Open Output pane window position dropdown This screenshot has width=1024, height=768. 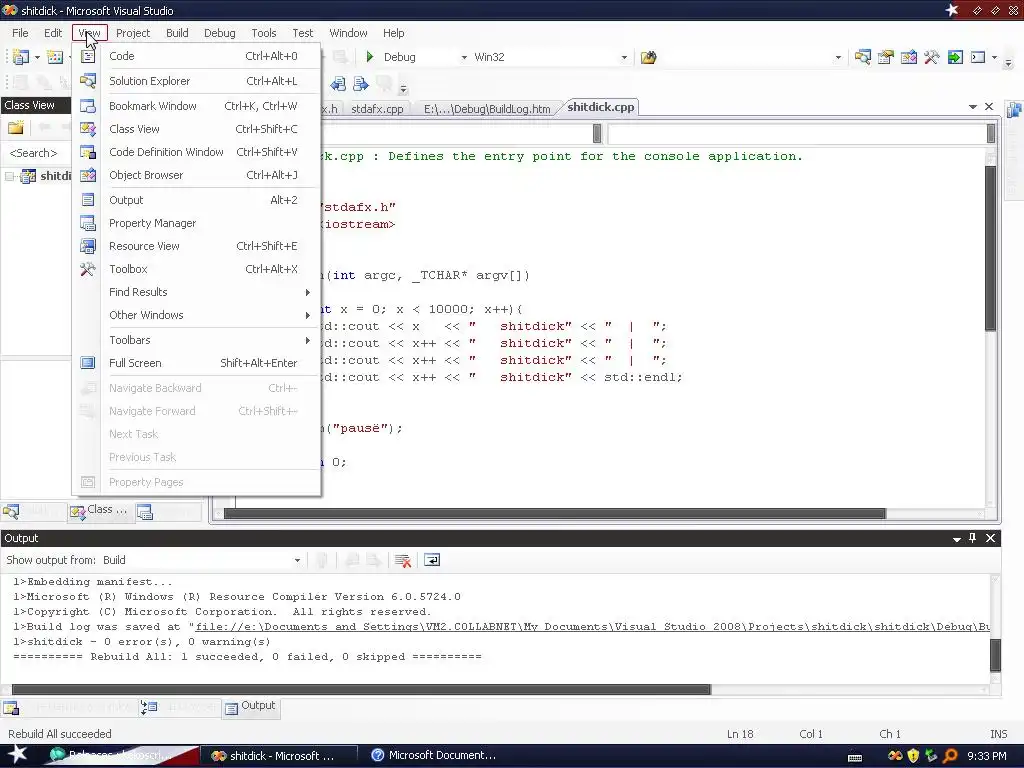[957, 539]
